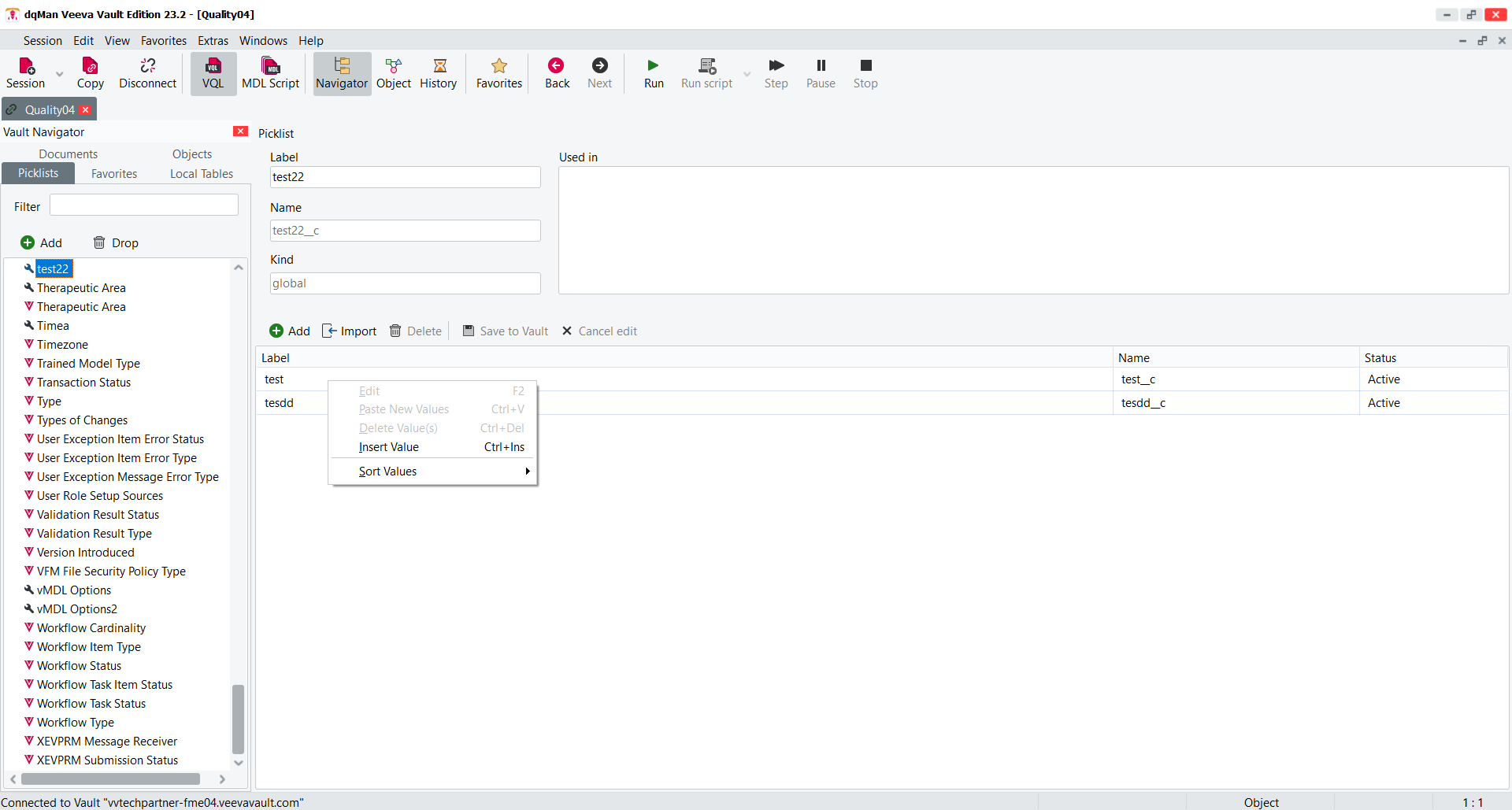Open the XEVPRM Message Receiver picklist

pyautogui.click(x=107, y=742)
